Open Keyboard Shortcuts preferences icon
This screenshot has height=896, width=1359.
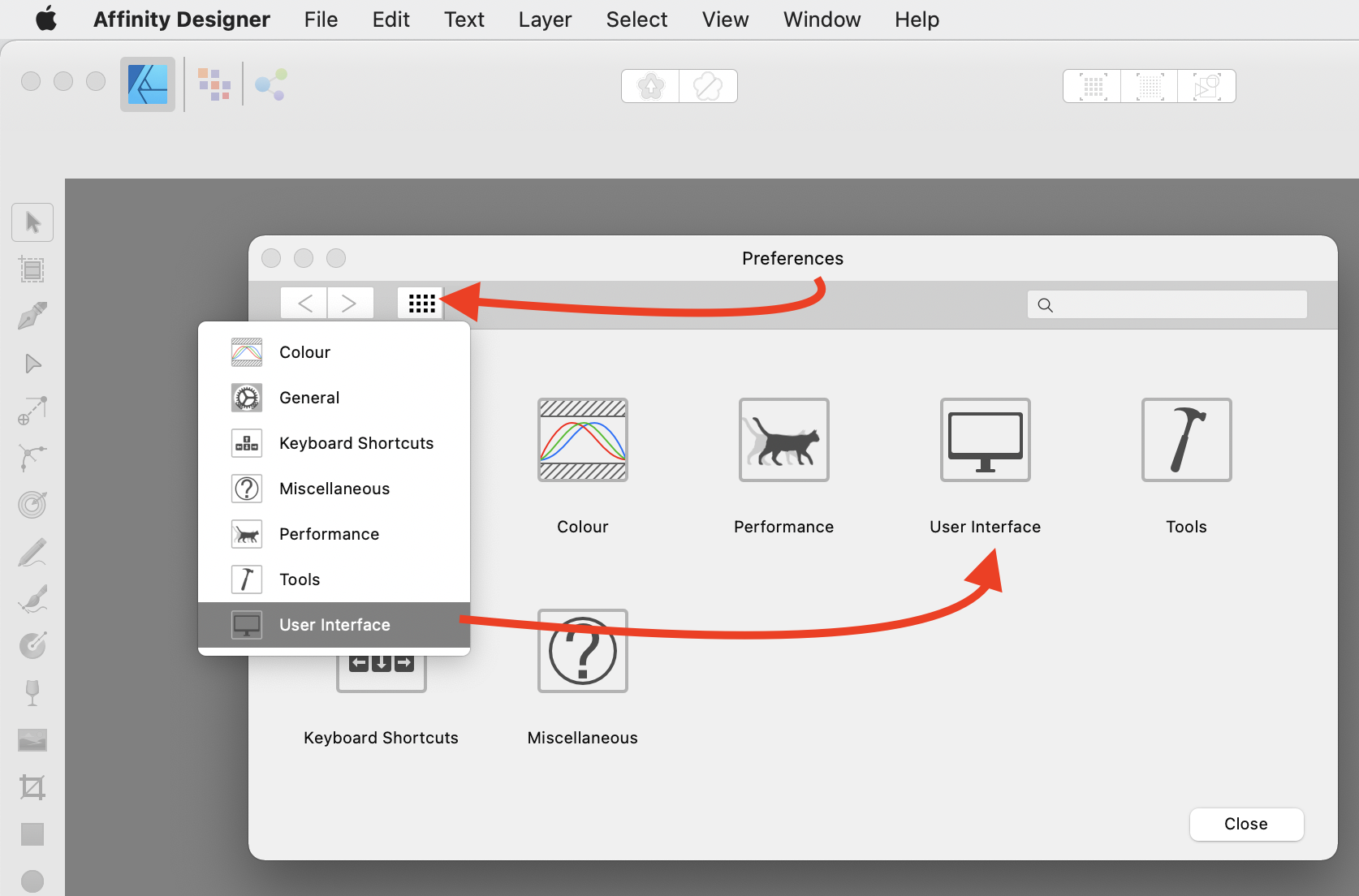pyautogui.click(x=382, y=674)
